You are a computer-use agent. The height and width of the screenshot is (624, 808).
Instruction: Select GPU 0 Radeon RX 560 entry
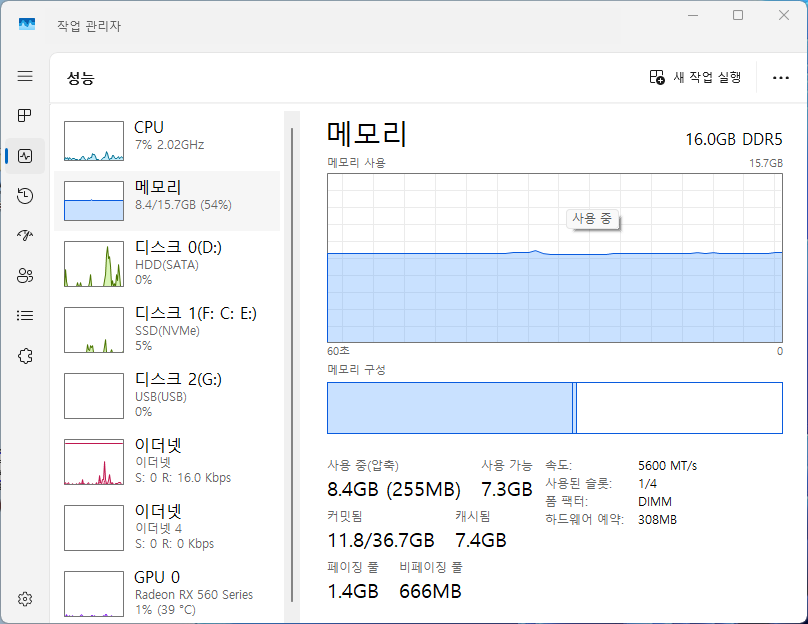167,593
